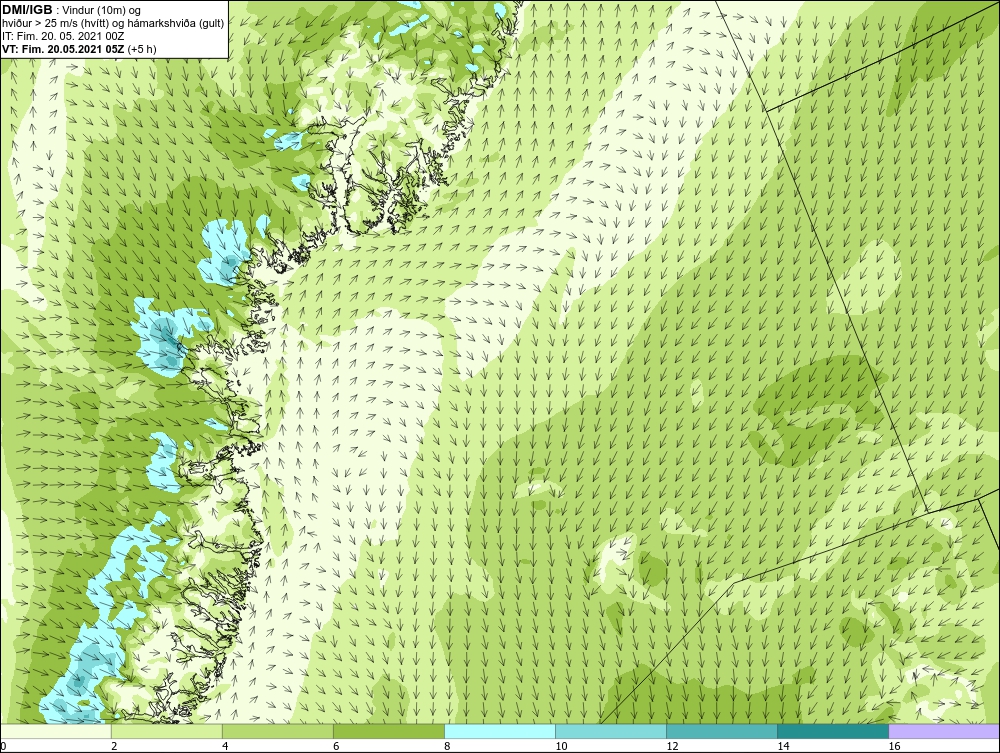This screenshot has height=753, width=1000.
Task: Select the 14–16 m/s dark teal swatch
Action: pyautogui.click(x=832, y=731)
